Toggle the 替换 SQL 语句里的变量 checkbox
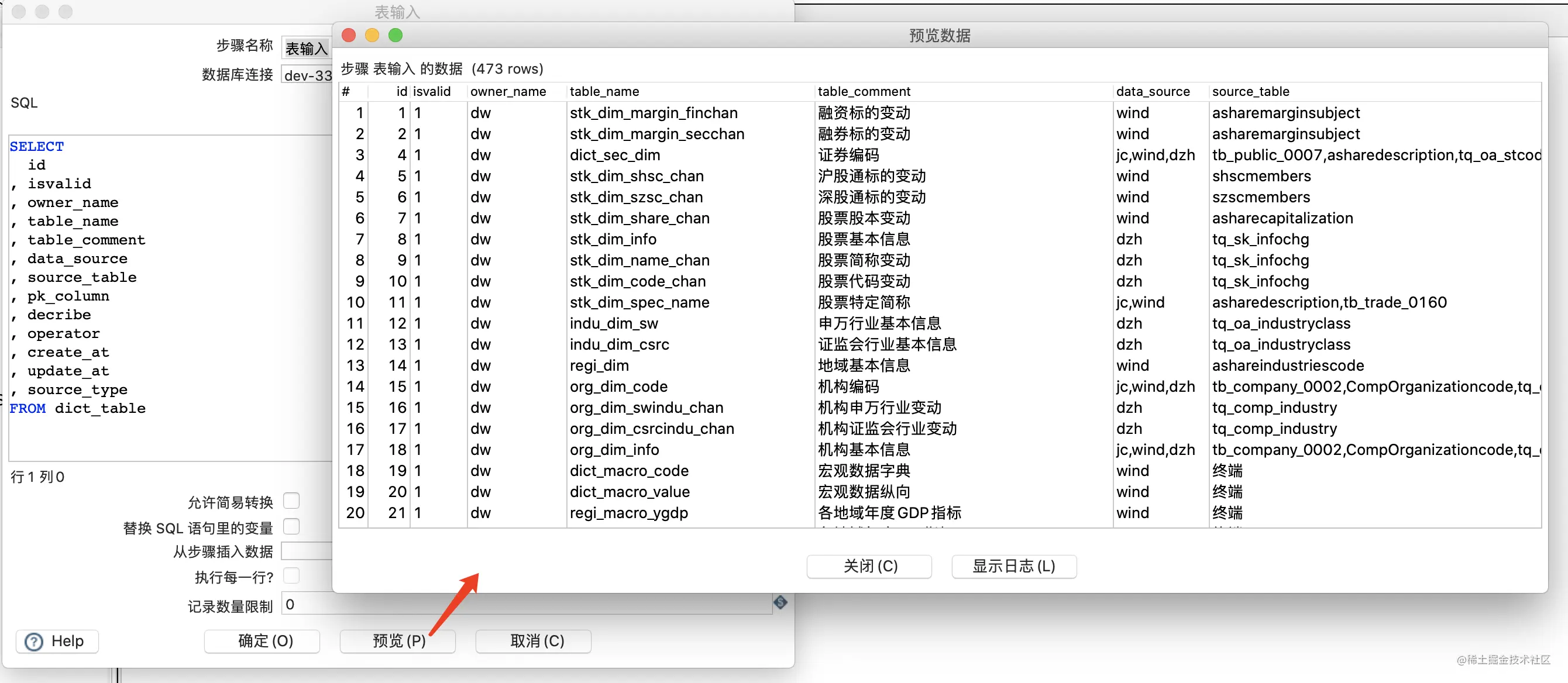 (x=291, y=526)
